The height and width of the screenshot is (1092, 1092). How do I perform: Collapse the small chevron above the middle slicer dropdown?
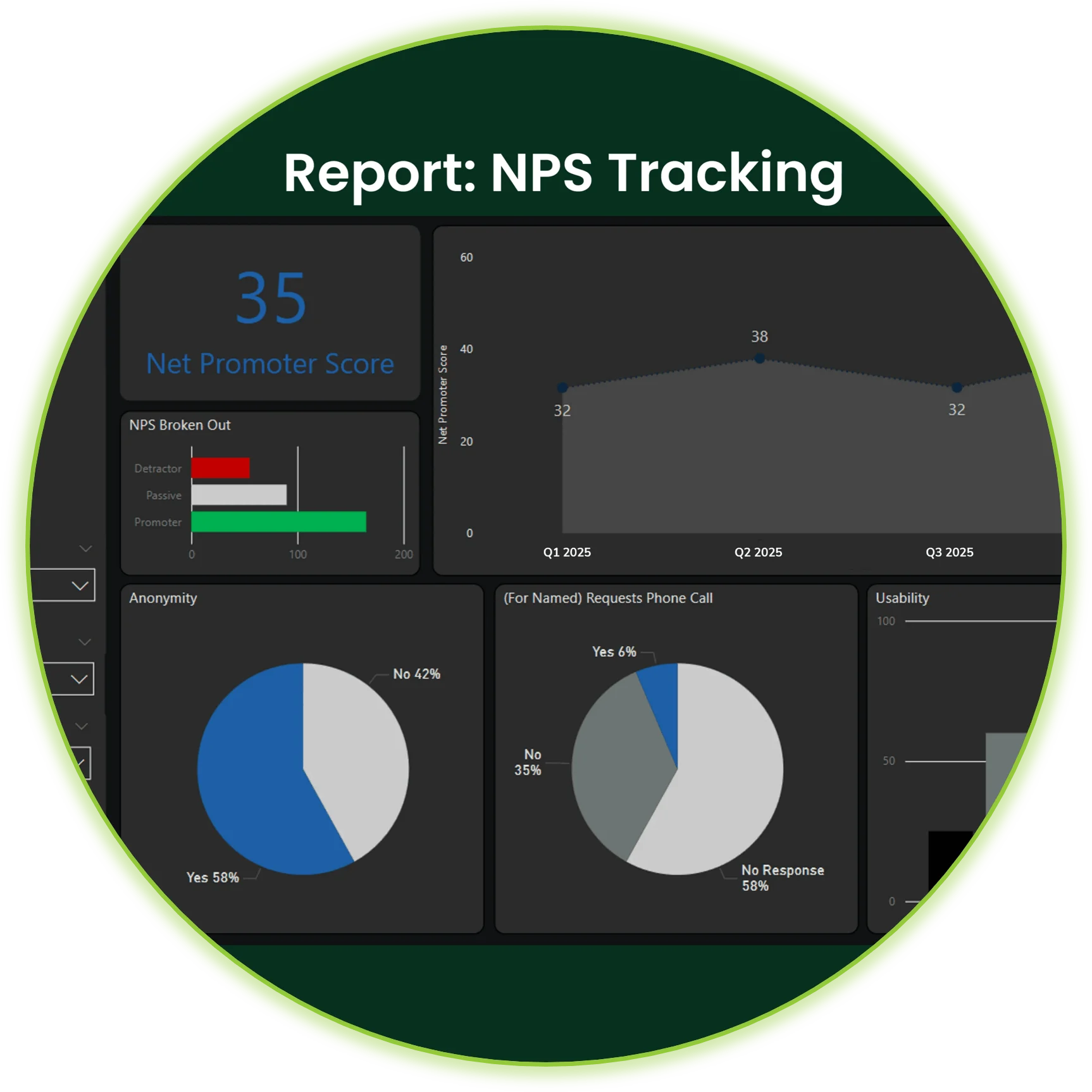click(x=84, y=642)
